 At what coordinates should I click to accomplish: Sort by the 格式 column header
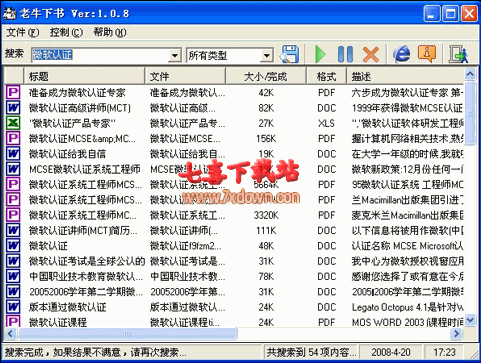326,76
